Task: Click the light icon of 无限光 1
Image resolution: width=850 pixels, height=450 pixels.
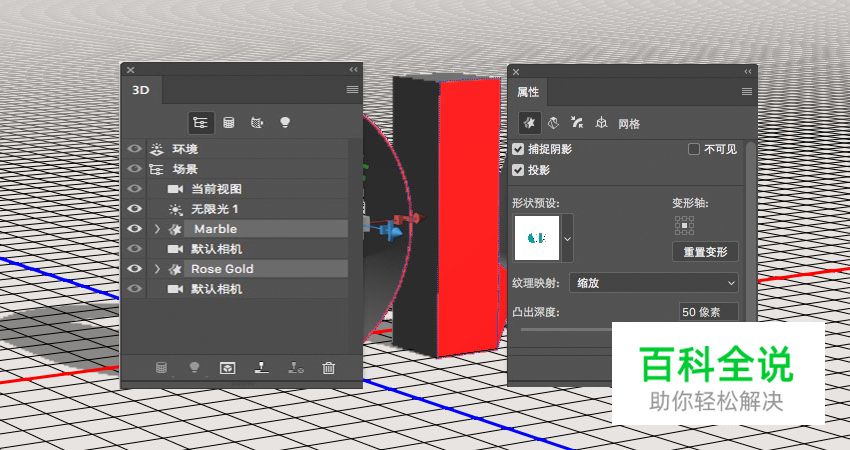Action: click(x=175, y=209)
